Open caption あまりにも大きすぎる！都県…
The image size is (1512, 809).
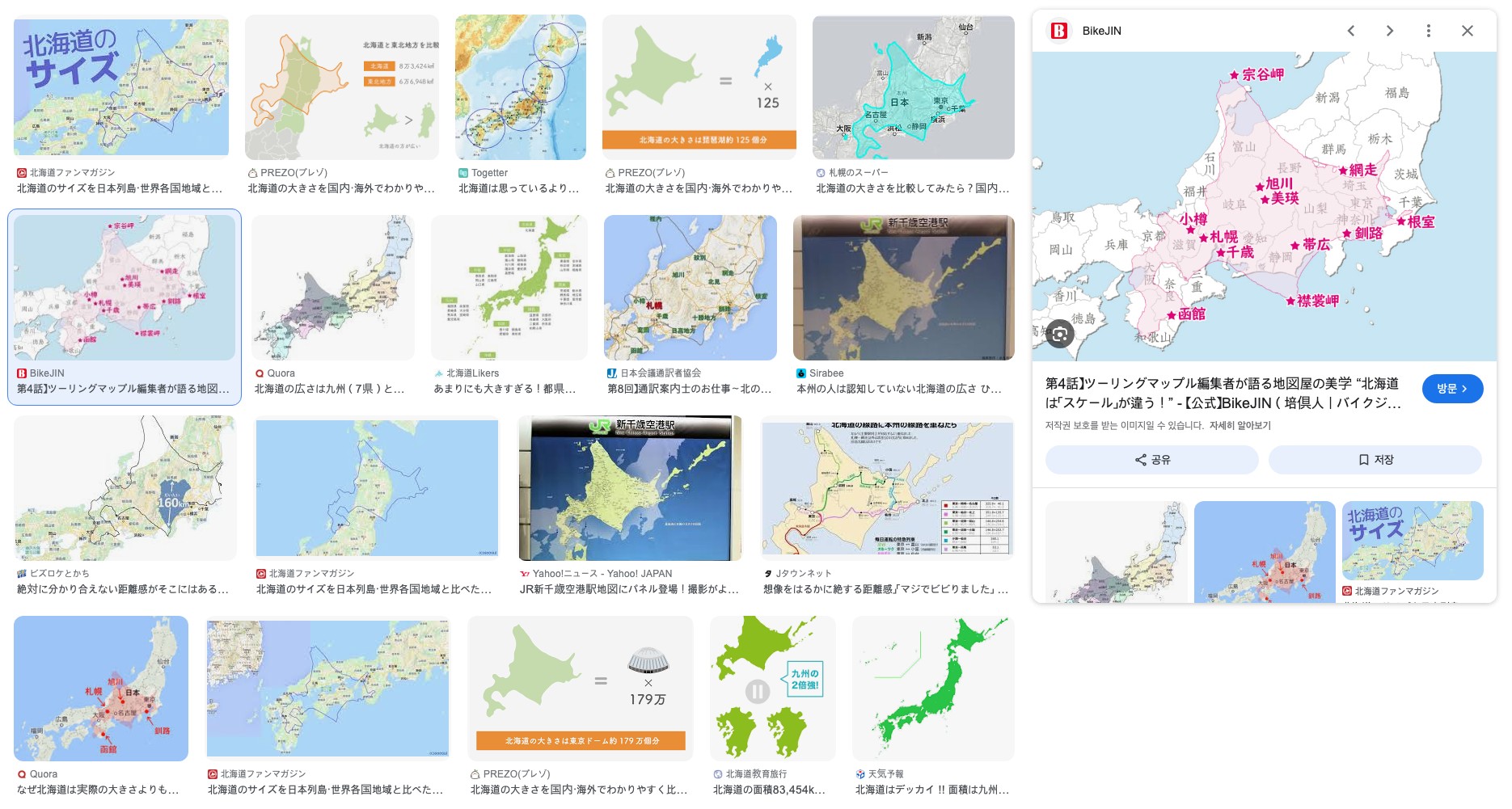(x=505, y=389)
